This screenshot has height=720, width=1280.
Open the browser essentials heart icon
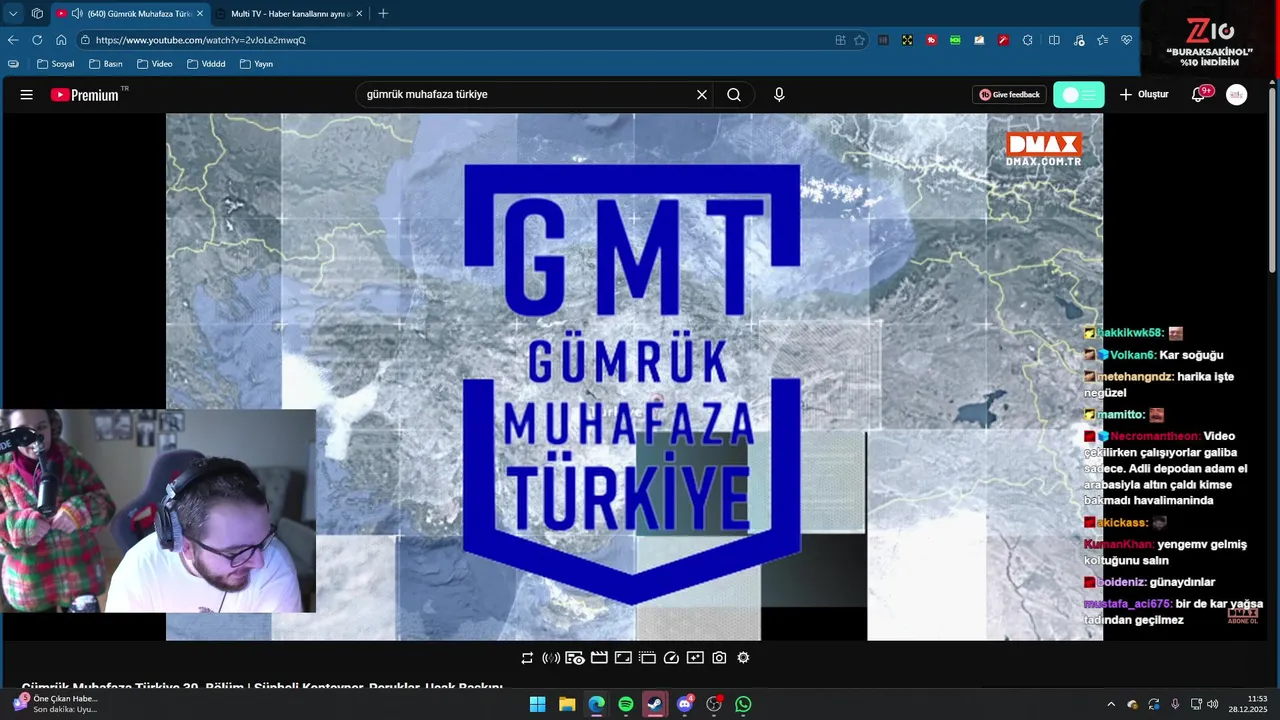click(x=1126, y=40)
